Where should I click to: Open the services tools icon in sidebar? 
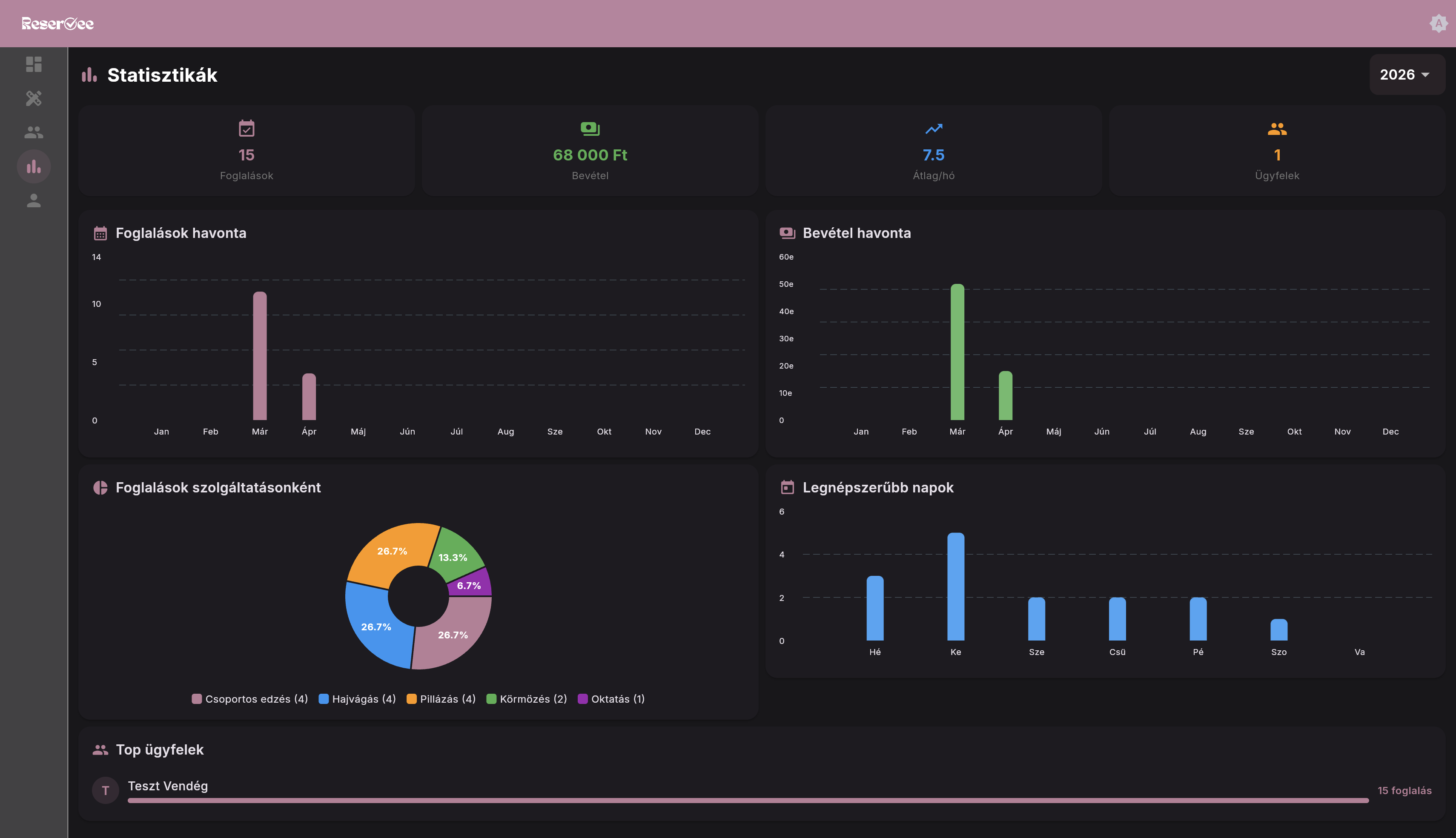(33, 98)
